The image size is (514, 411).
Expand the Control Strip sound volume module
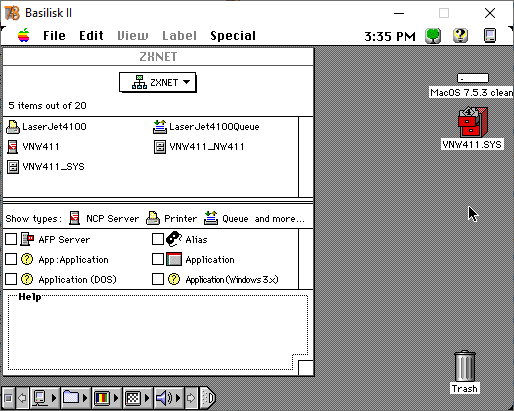tap(168, 398)
